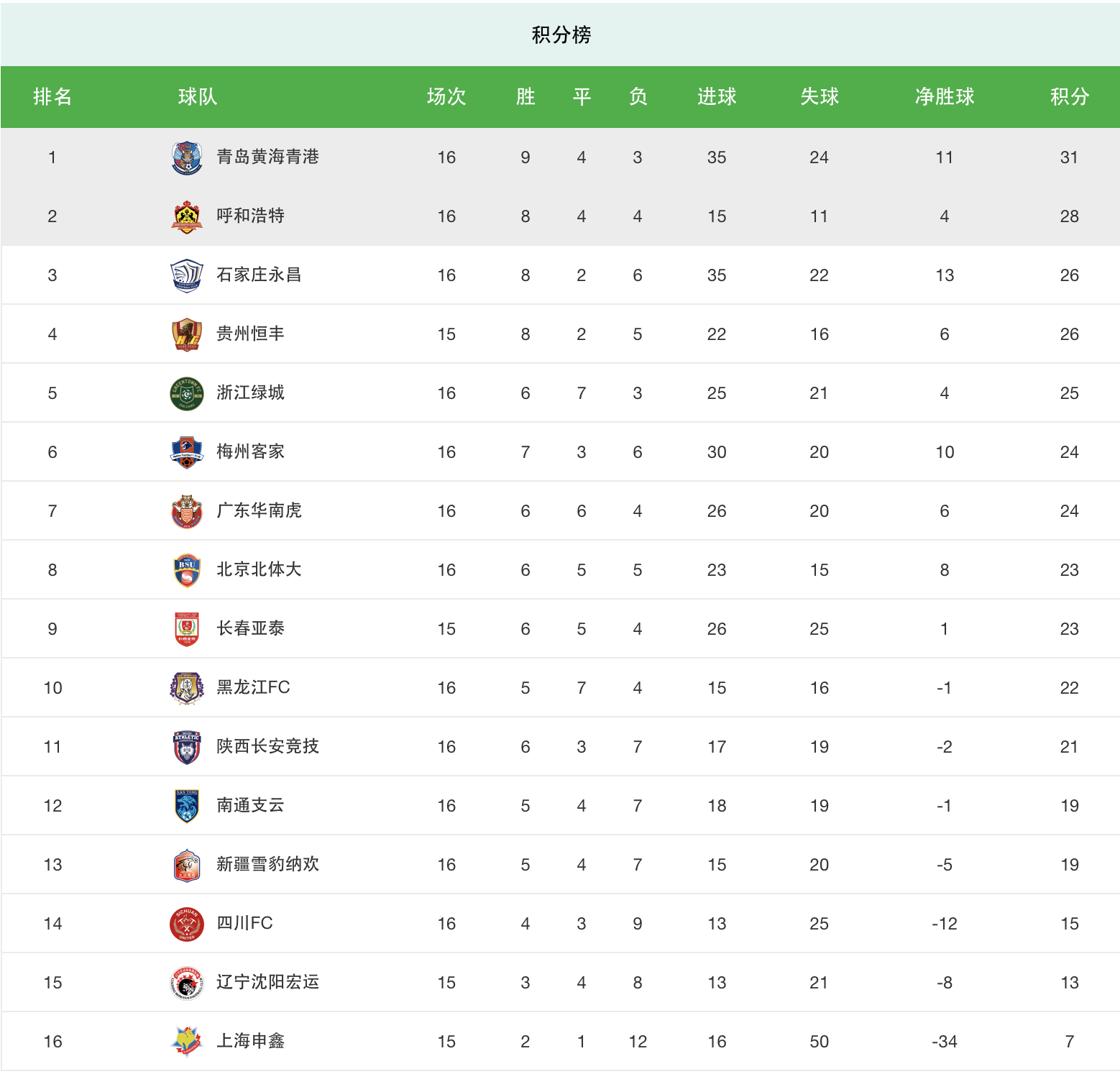Click the 辽宁沈阳宏运 team logo
Image resolution: width=1120 pixels, height=1074 pixels.
pyautogui.click(x=187, y=983)
